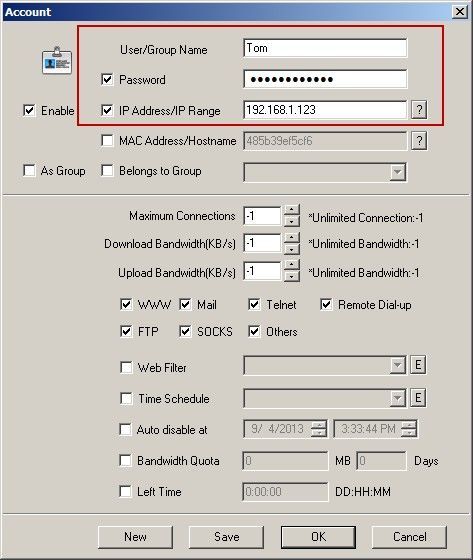
Task: Increase Maximum Connections with up arrow
Action: [x=292, y=210]
